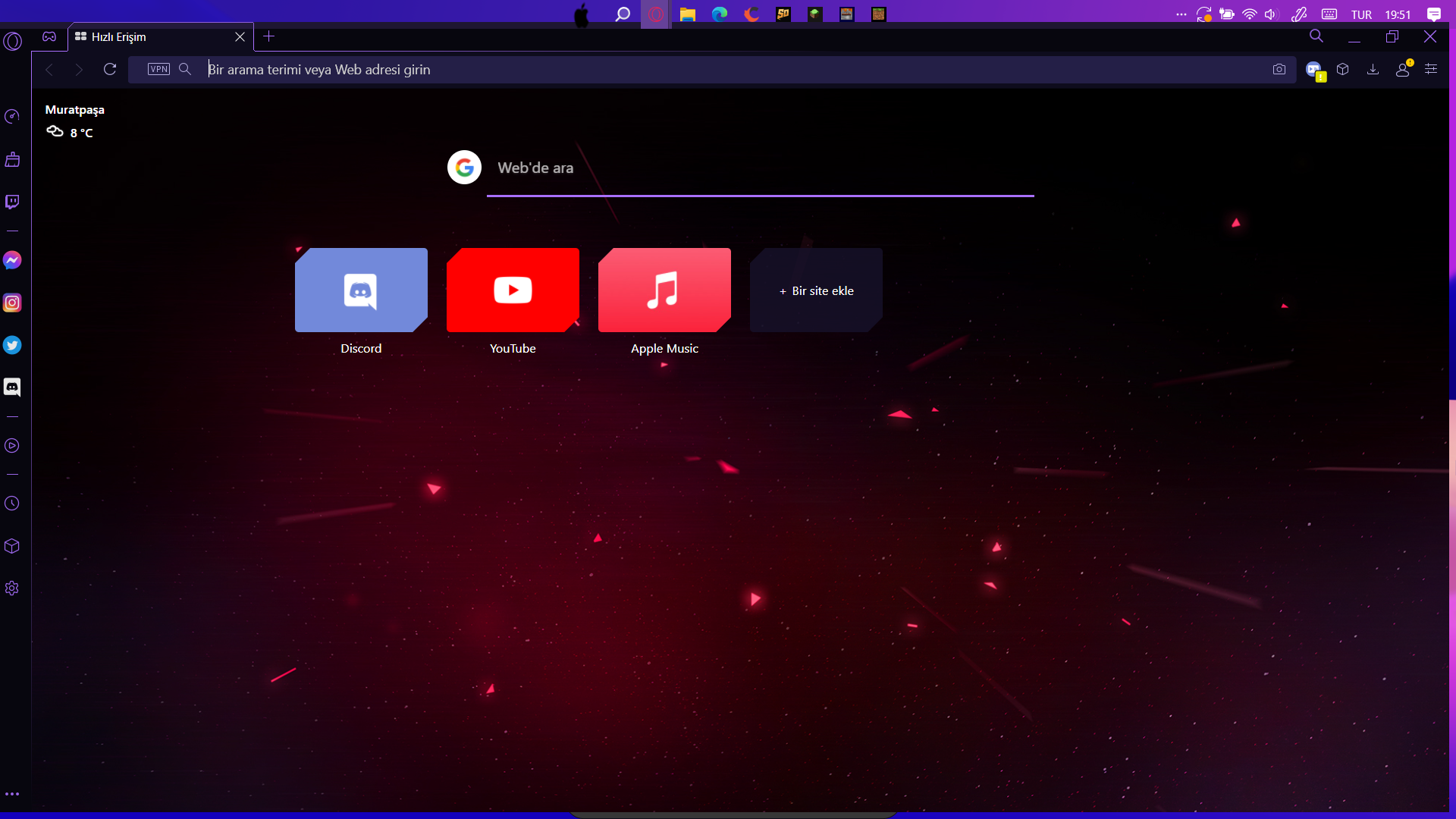This screenshot has height=819, width=1456.
Task: Open GX Corner controller icon
Action: tap(49, 36)
